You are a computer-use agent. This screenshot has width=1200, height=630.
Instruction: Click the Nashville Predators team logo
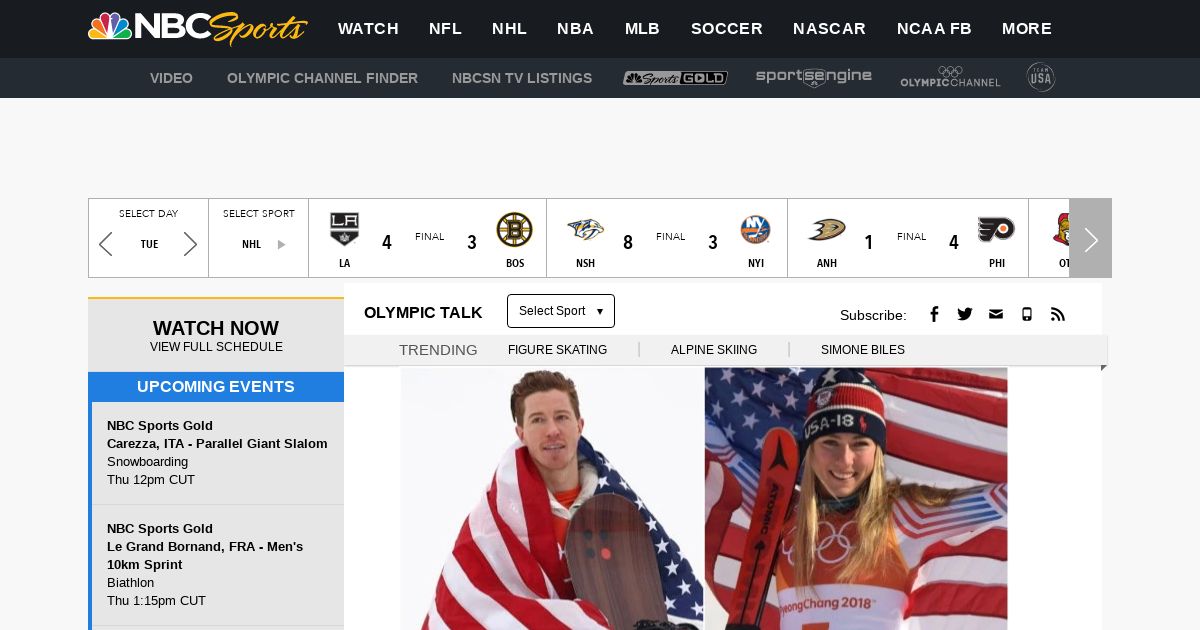pos(585,230)
